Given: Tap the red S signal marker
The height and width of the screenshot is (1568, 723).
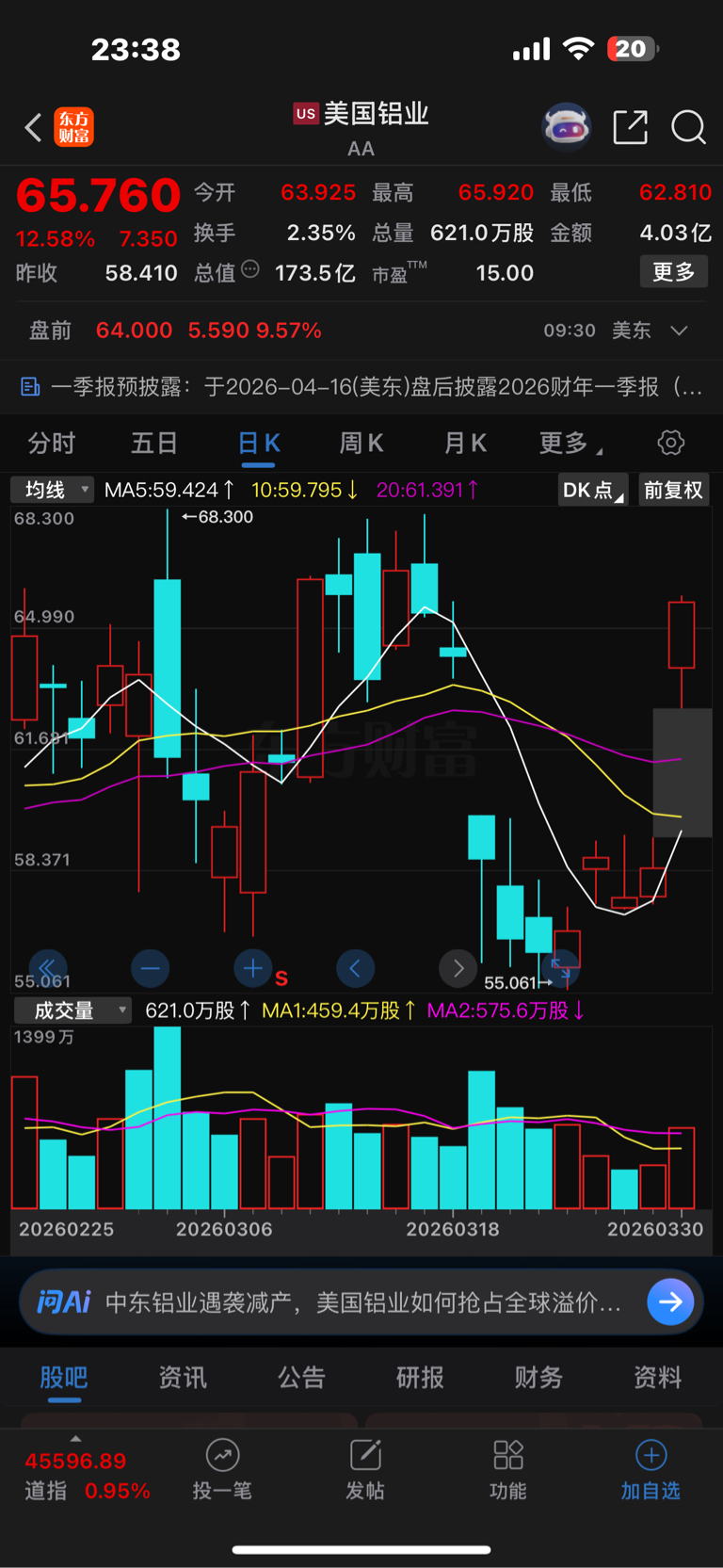Looking at the screenshot, I should click(281, 978).
